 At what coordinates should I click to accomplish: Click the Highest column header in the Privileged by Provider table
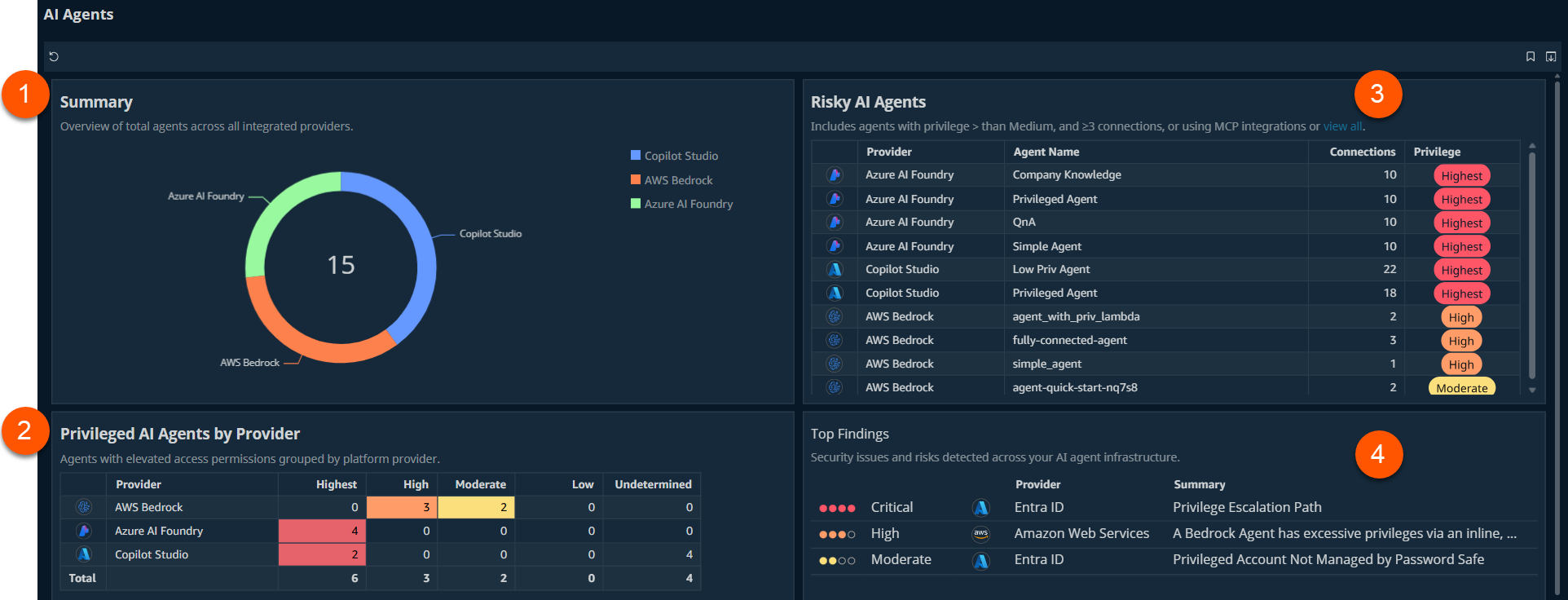click(x=336, y=484)
